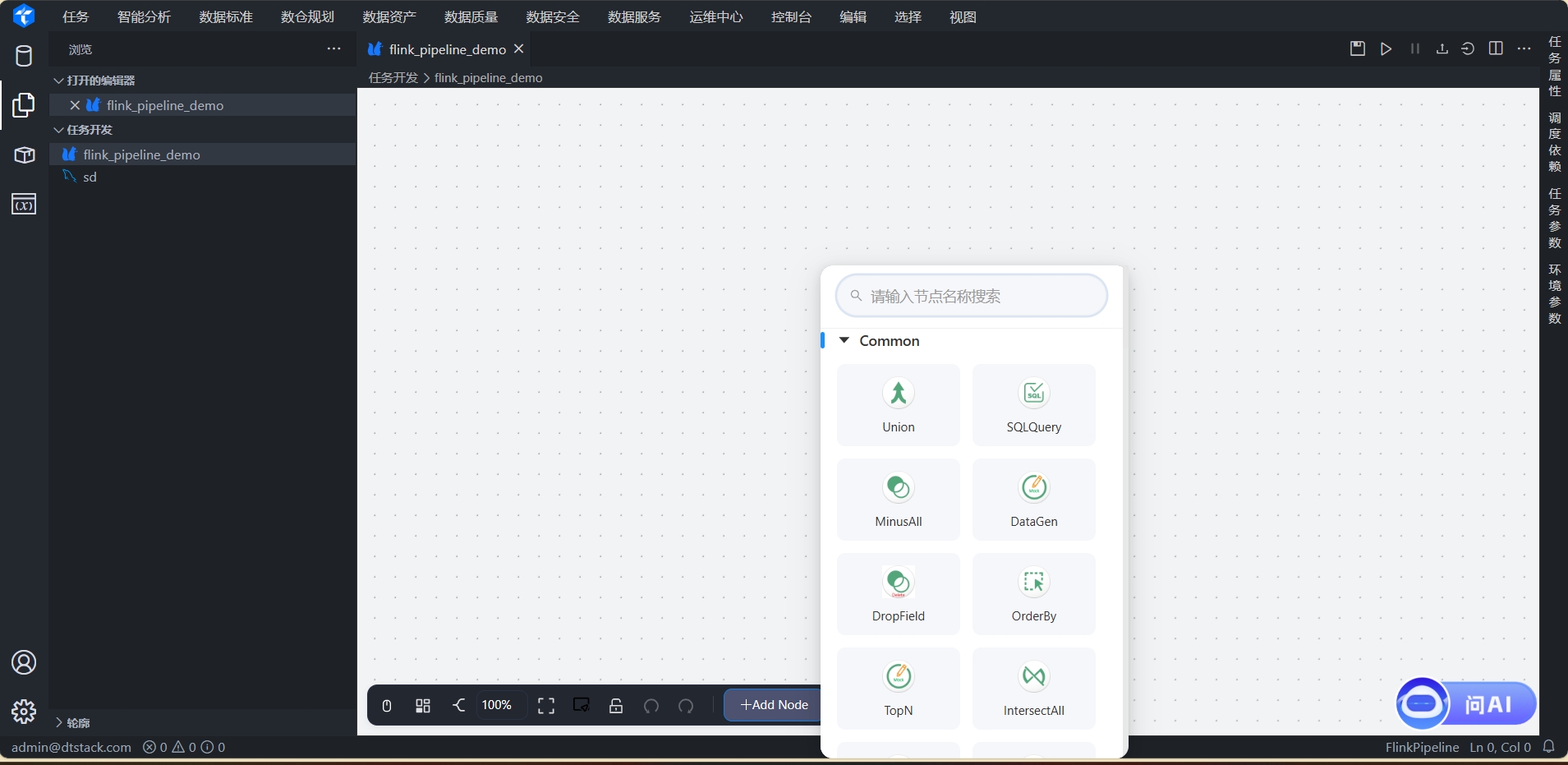1568x765 pixels.
Task: Expand the 轮廓 outline section
Action: (58, 722)
